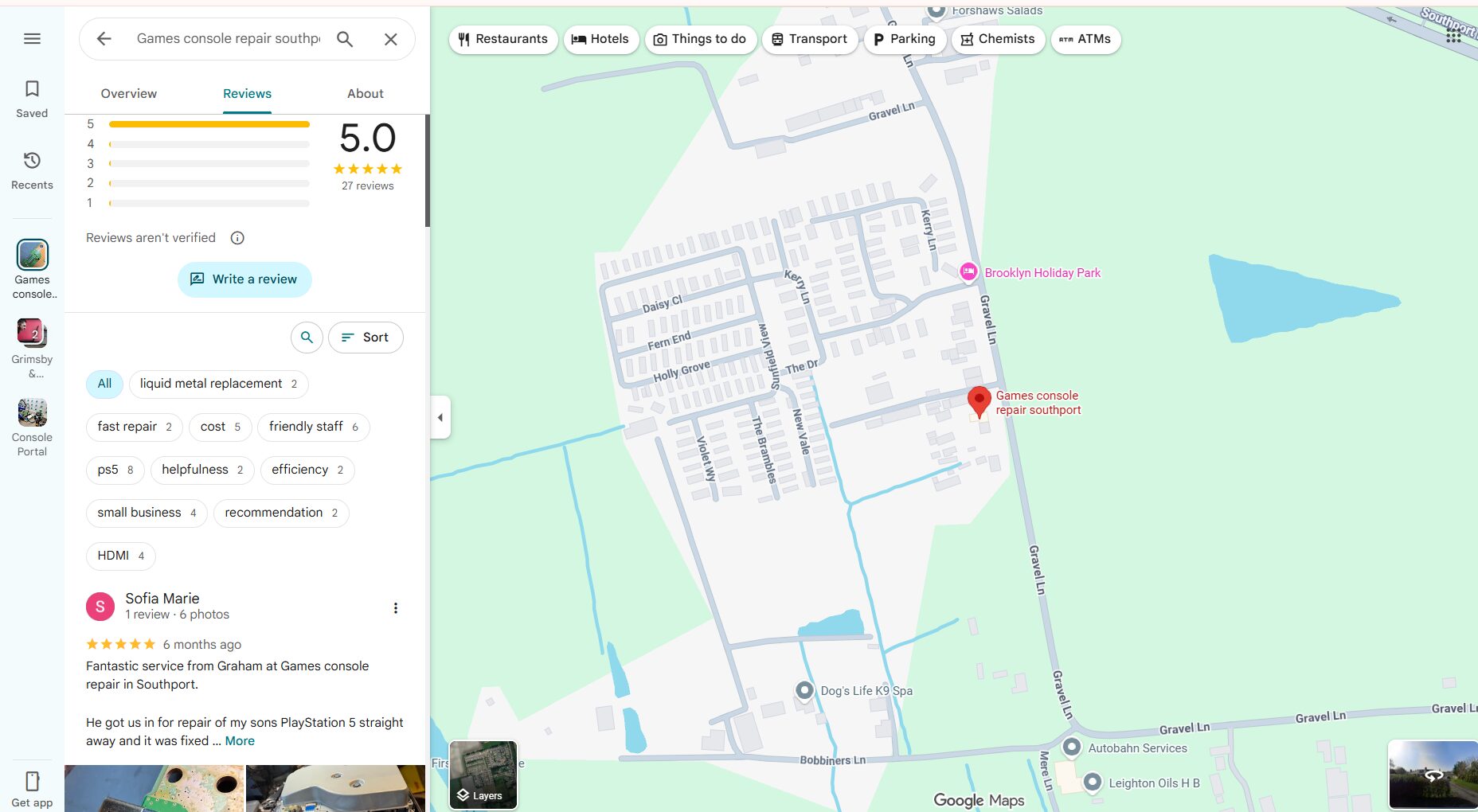Open the About tab
Screen dimensions: 1478x812
366,93
